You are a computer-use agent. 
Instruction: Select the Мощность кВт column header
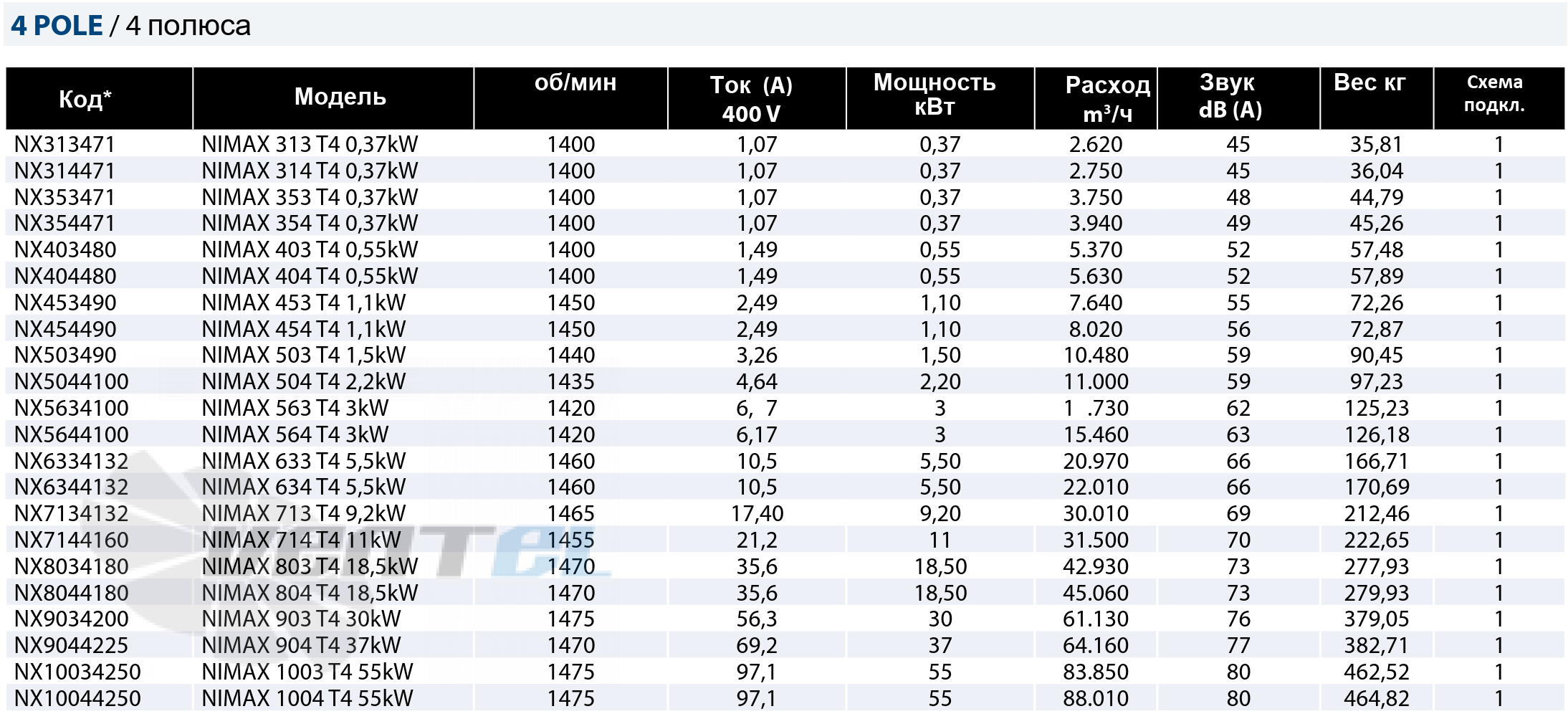point(934,95)
